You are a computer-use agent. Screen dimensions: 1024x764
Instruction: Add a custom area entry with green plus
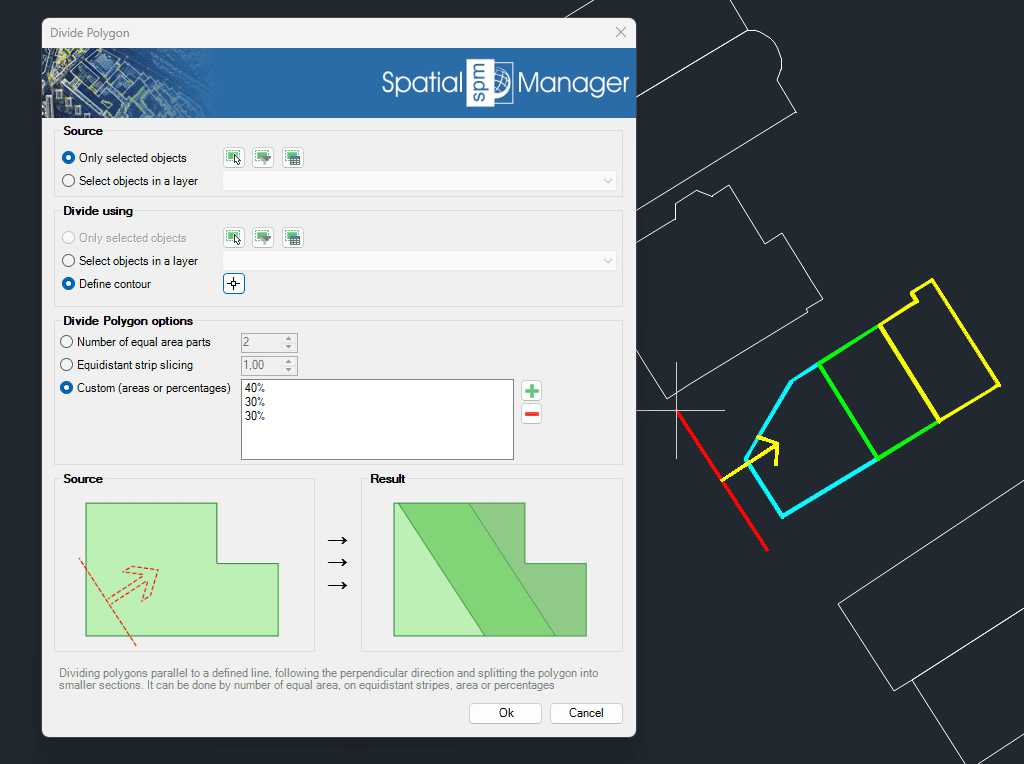532,390
